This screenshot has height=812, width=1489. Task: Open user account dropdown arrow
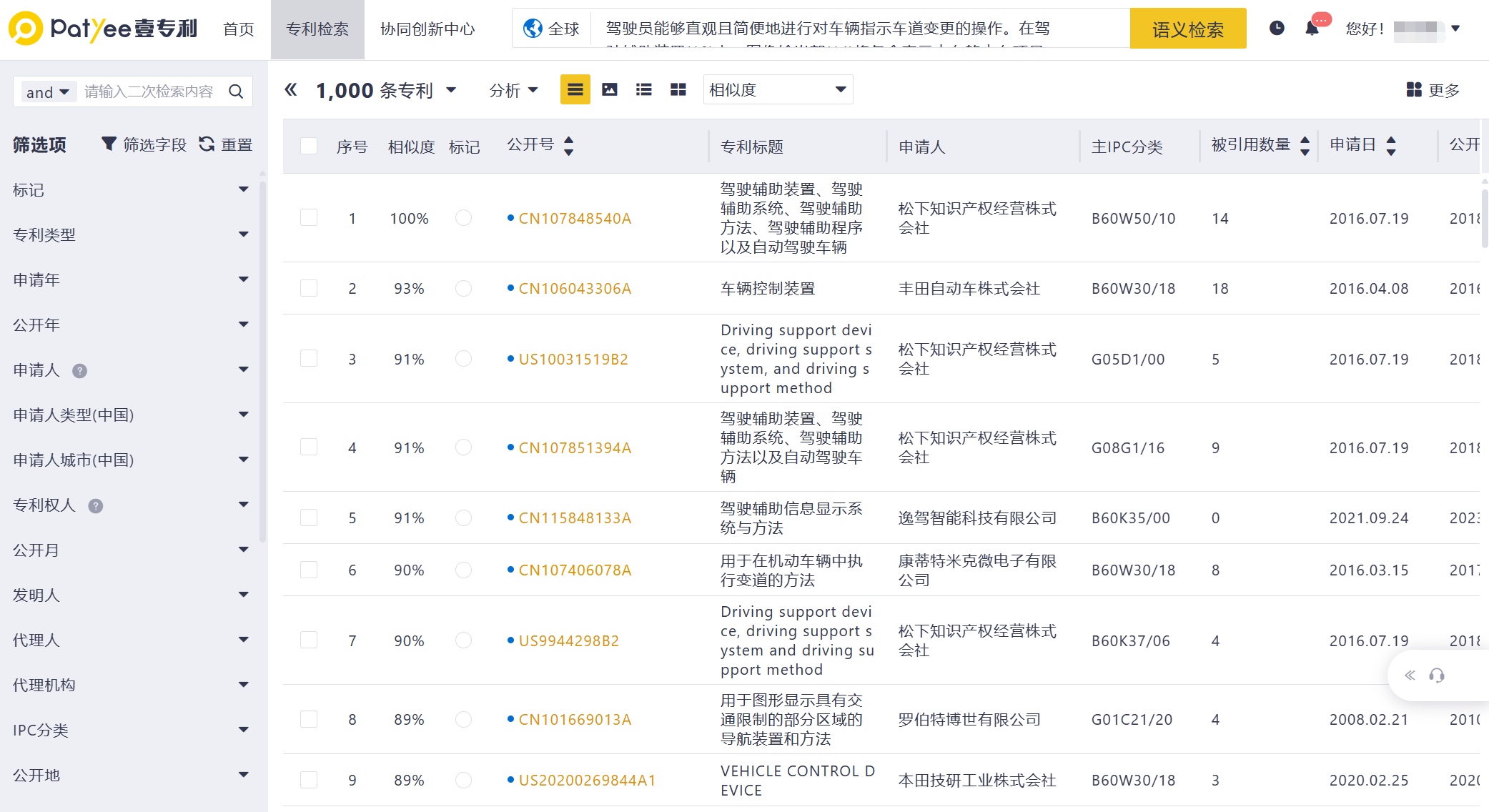click(1455, 29)
